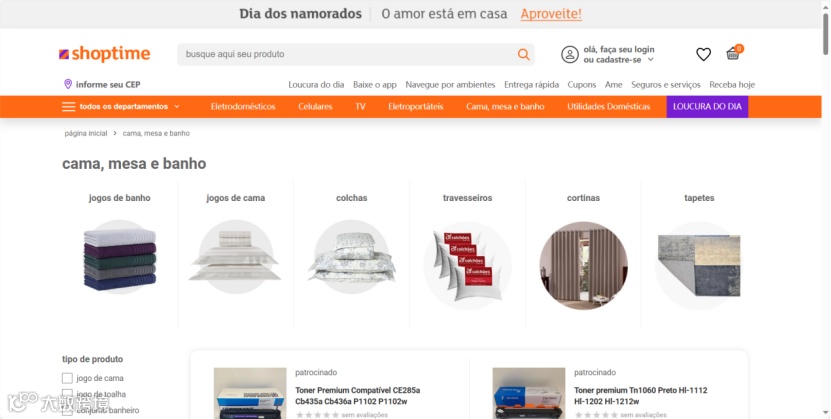831x419 pixels.
Task: Expand the login or cadastre-se chevron
Action: tap(651, 60)
